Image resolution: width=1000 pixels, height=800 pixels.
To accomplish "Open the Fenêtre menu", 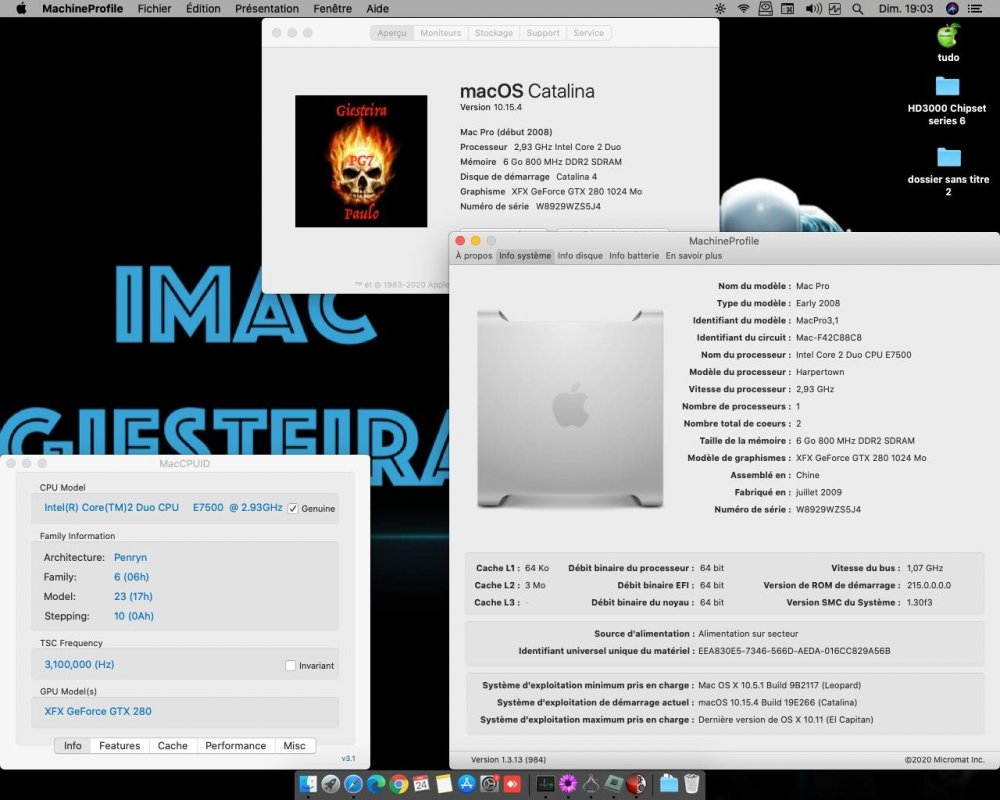I will coord(332,8).
